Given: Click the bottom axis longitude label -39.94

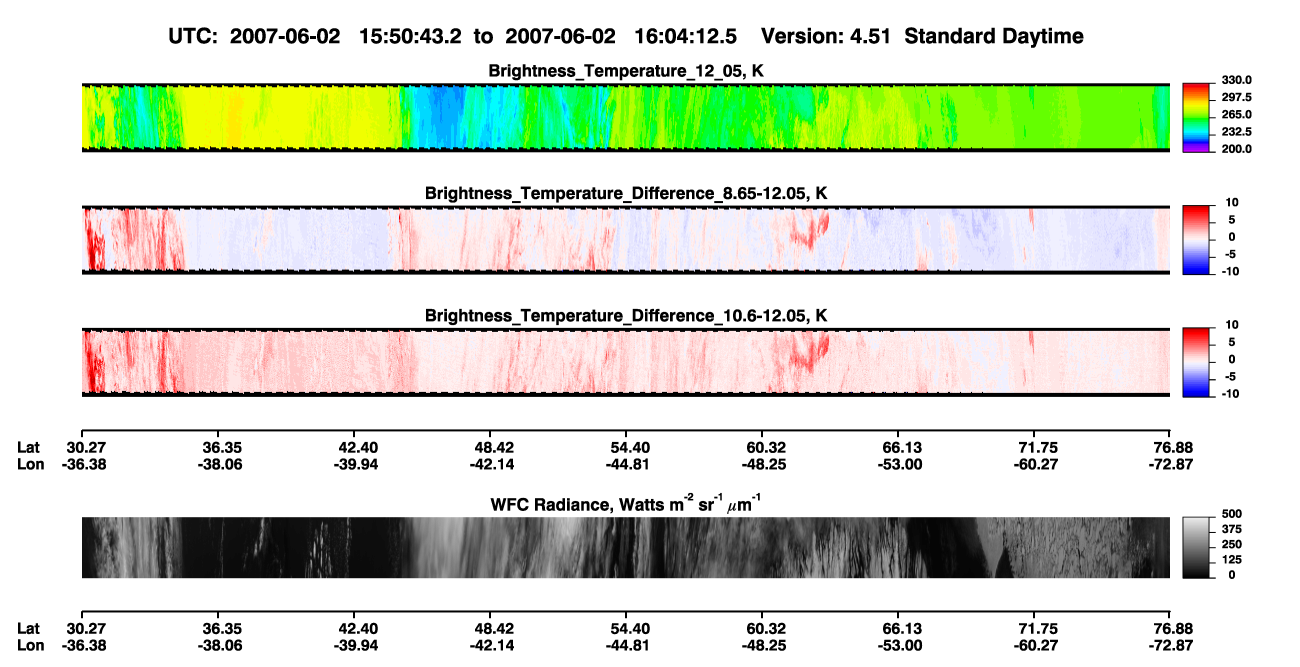Looking at the screenshot, I should point(356,645).
